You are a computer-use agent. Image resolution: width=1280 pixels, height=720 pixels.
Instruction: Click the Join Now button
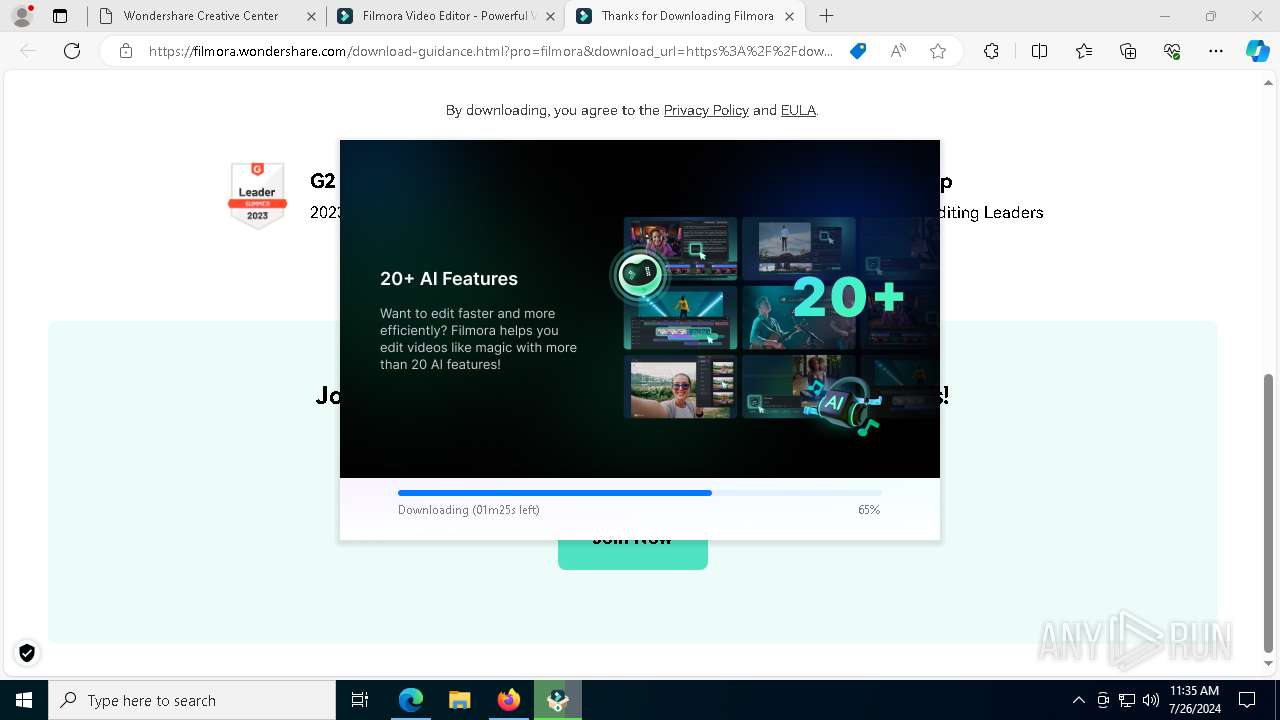point(633,554)
